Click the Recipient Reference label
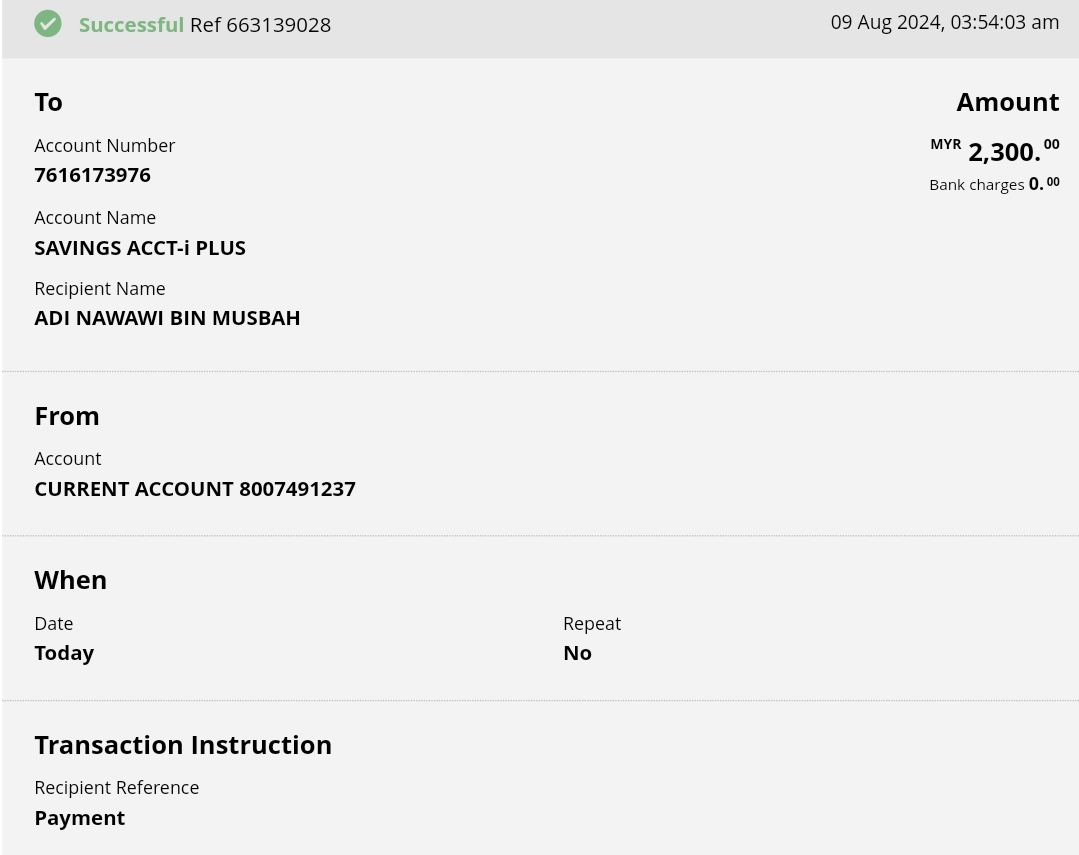This screenshot has height=855, width=1079. pos(116,788)
